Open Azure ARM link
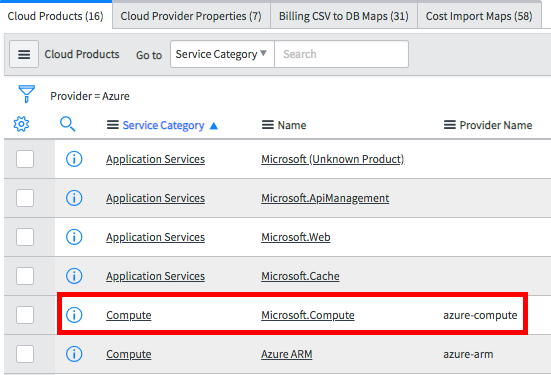The image size is (551, 375). pos(286,354)
